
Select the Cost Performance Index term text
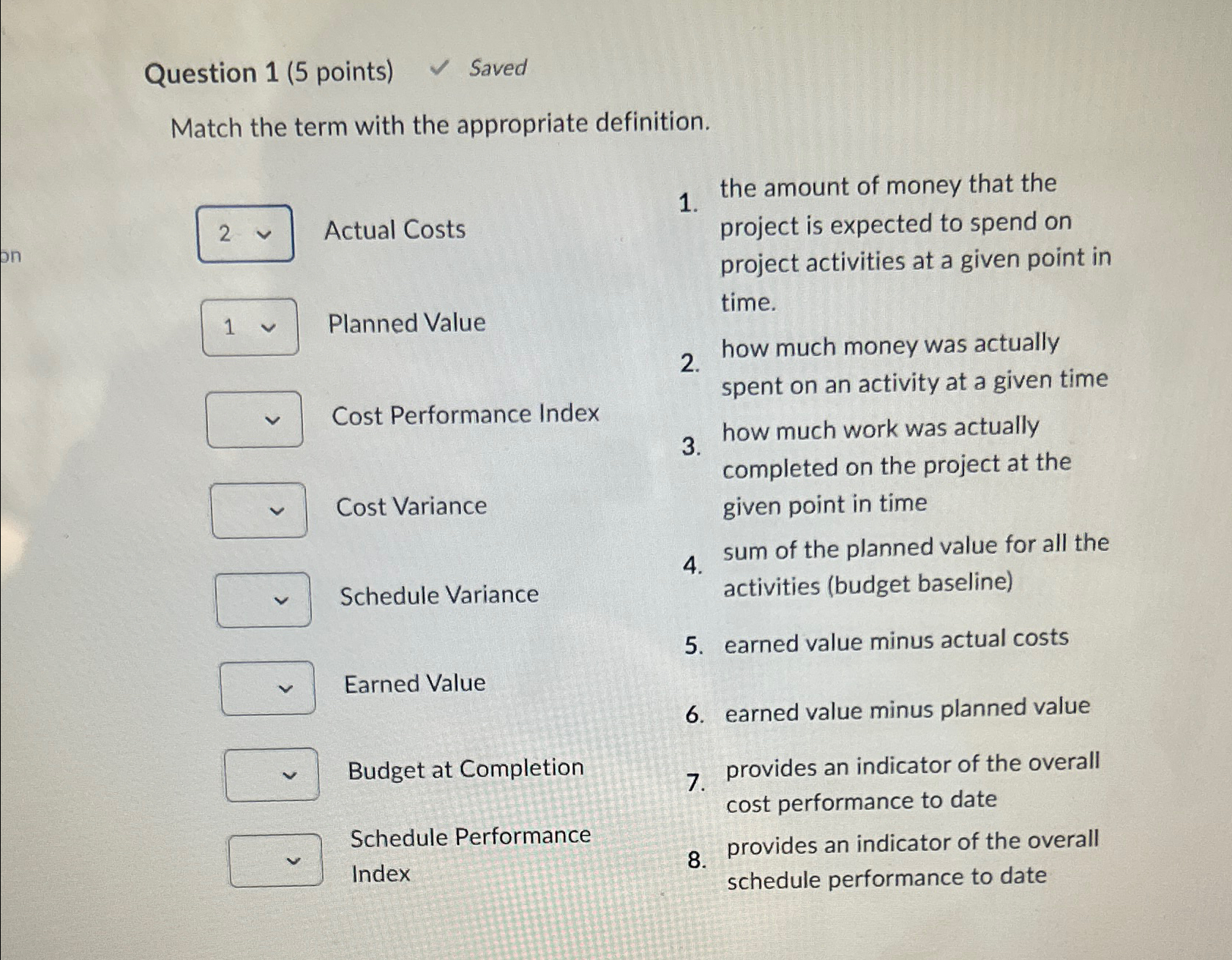click(x=465, y=415)
